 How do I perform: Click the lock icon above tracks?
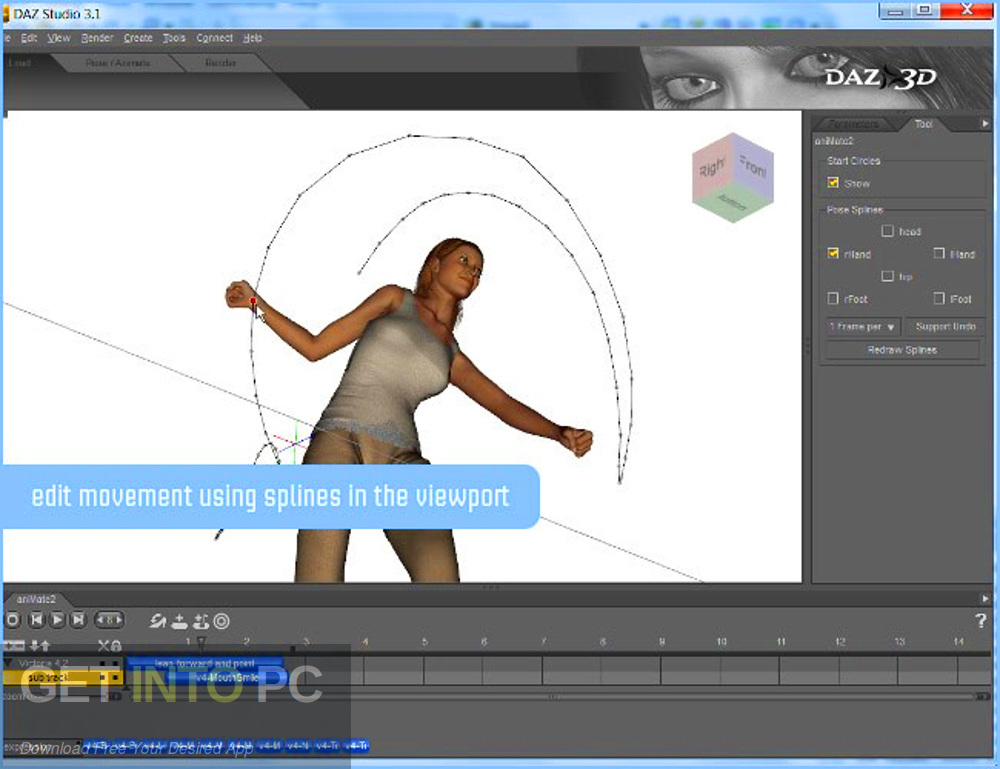coord(116,646)
